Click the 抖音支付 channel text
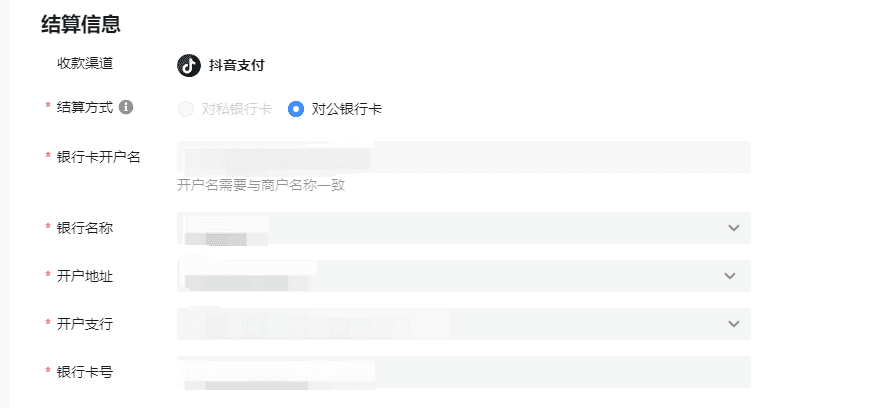 pos(236,65)
